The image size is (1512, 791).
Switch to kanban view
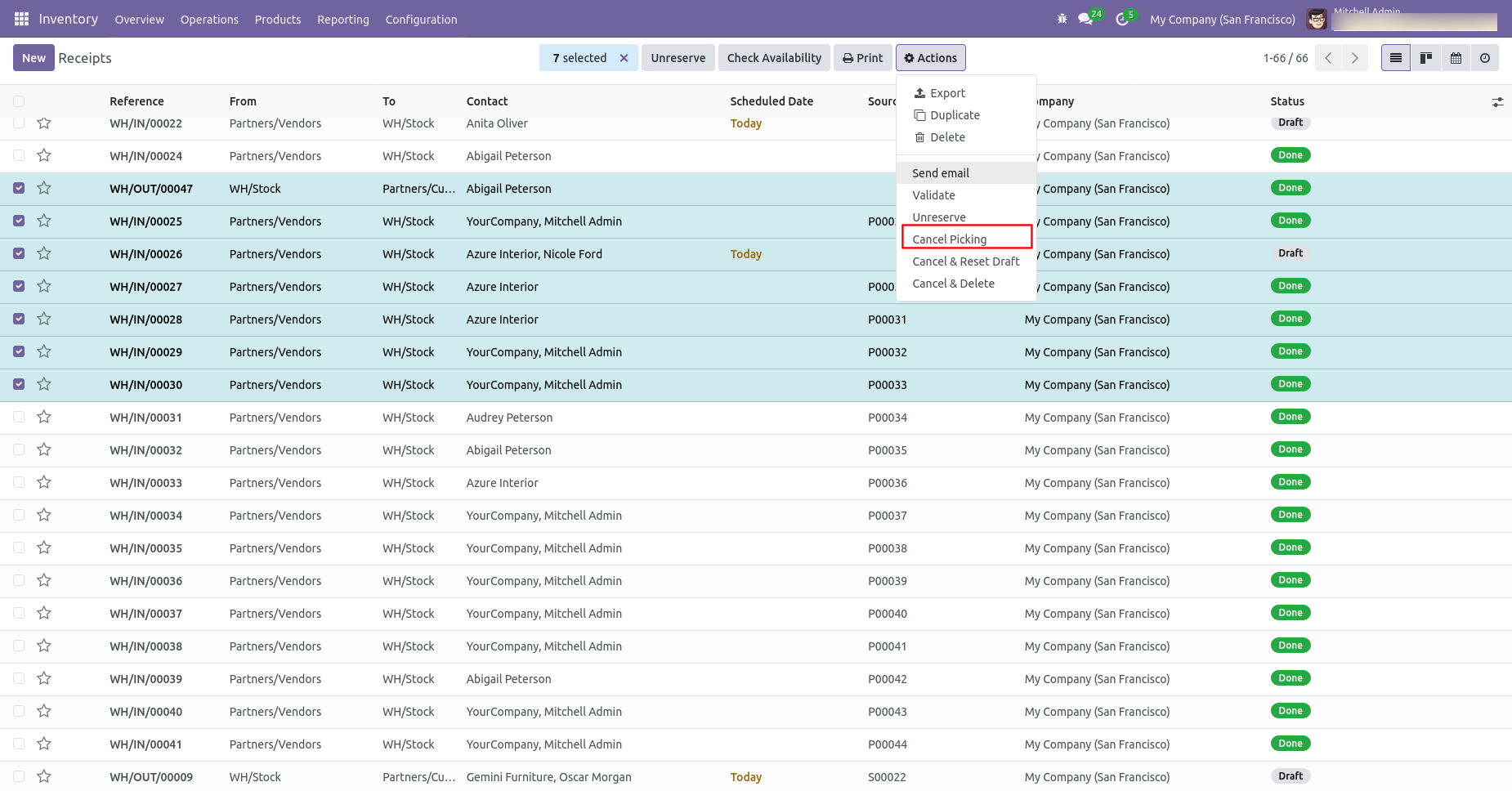(1426, 58)
